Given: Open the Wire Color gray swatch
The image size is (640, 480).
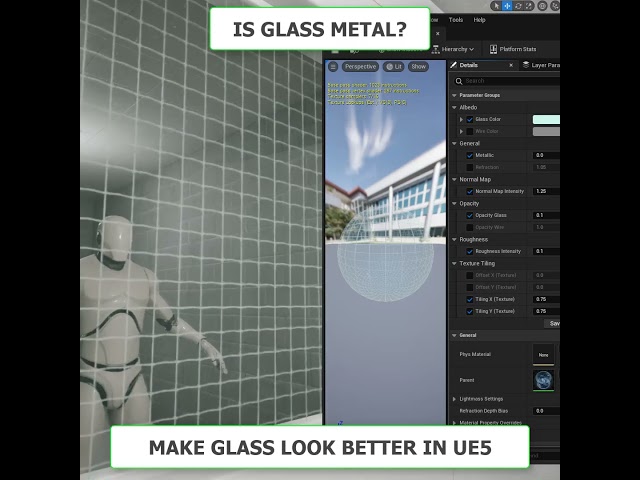Looking at the screenshot, I should [x=546, y=131].
